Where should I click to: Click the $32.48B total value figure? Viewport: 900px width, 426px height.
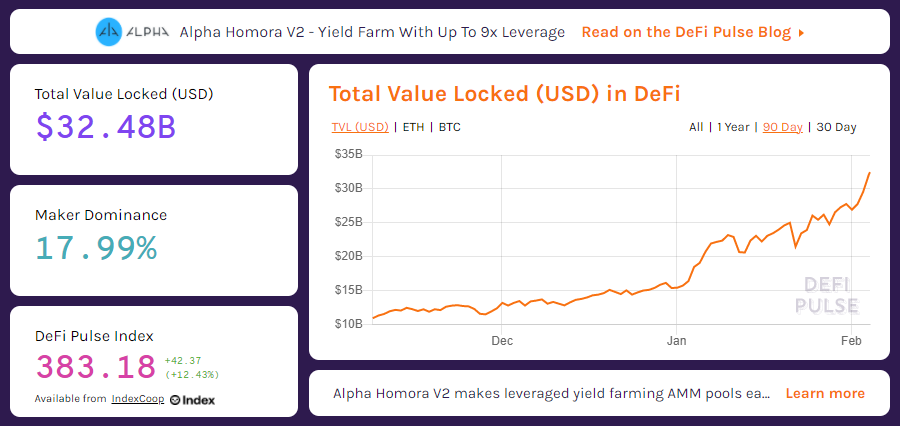point(106,127)
